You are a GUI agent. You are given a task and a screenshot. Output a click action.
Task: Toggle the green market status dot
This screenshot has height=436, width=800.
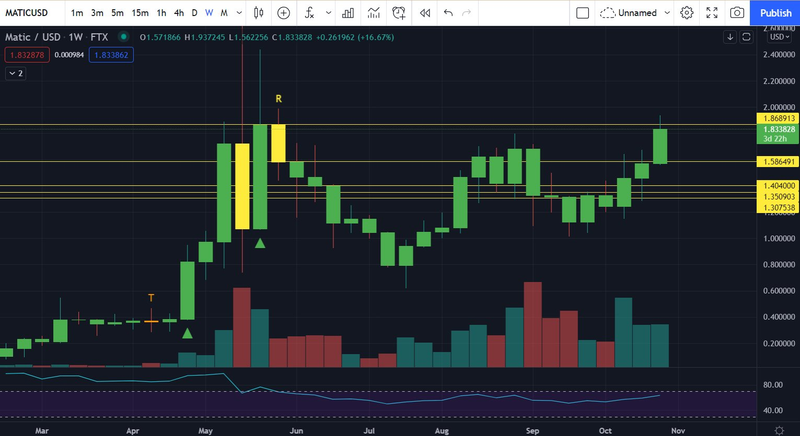(123, 37)
